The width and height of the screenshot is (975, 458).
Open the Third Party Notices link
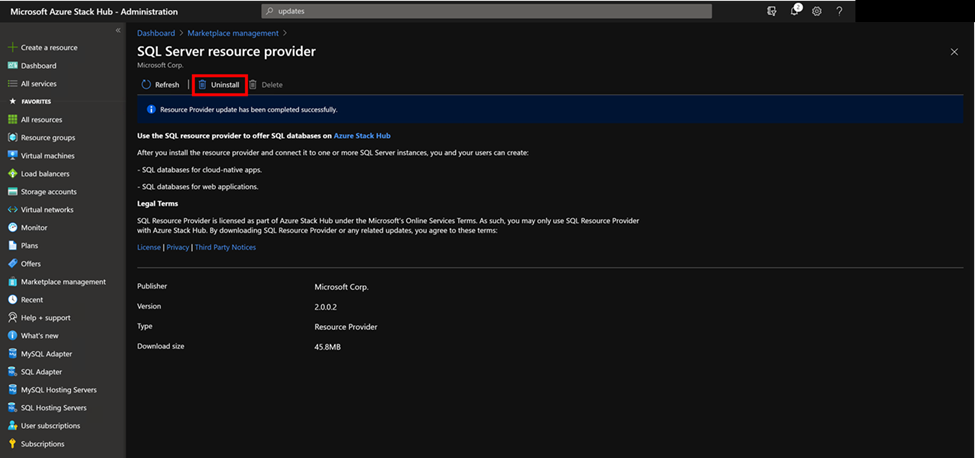(225, 247)
